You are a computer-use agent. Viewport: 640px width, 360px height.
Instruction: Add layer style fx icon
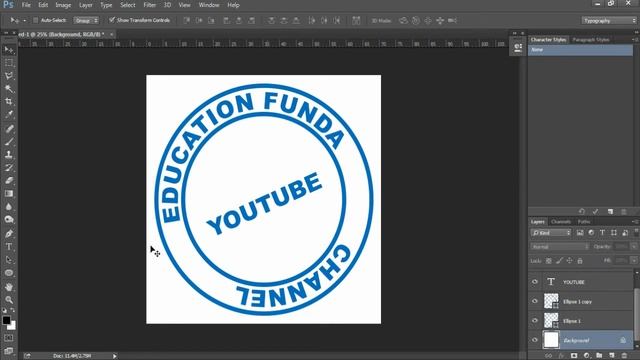pyautogui.click(x=561, y=356)
